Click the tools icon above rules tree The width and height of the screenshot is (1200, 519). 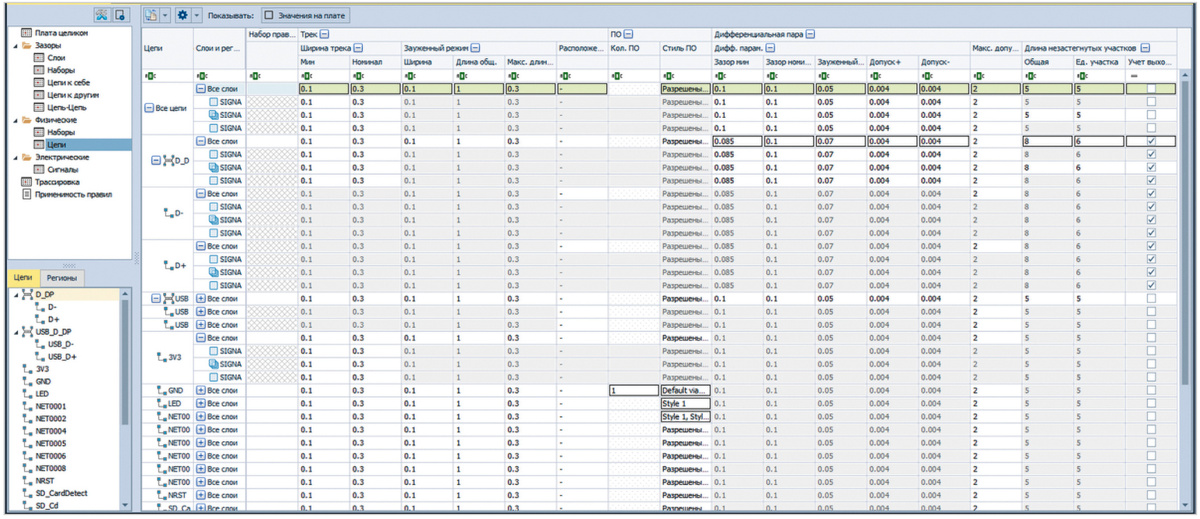(x=102, y=15)
